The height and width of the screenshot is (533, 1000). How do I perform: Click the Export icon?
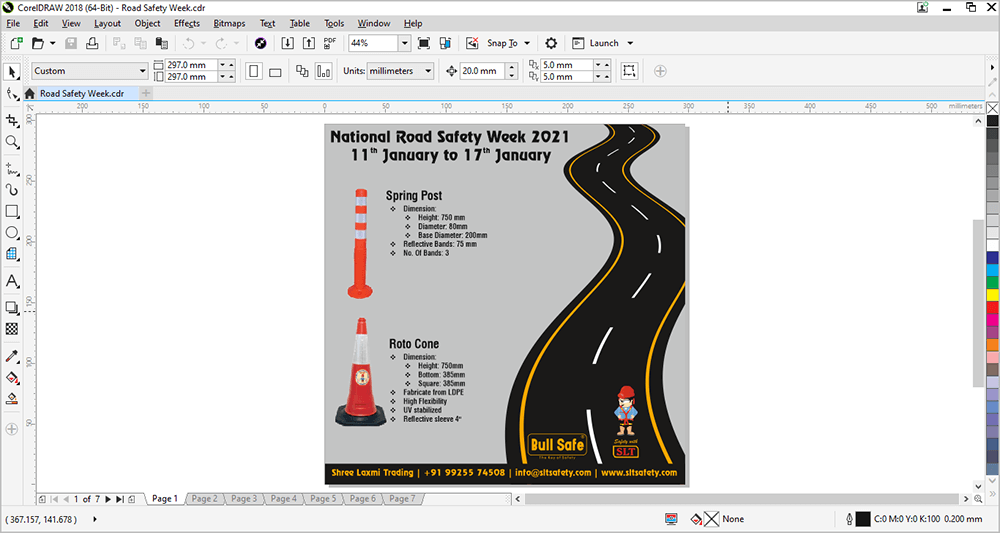309,43
